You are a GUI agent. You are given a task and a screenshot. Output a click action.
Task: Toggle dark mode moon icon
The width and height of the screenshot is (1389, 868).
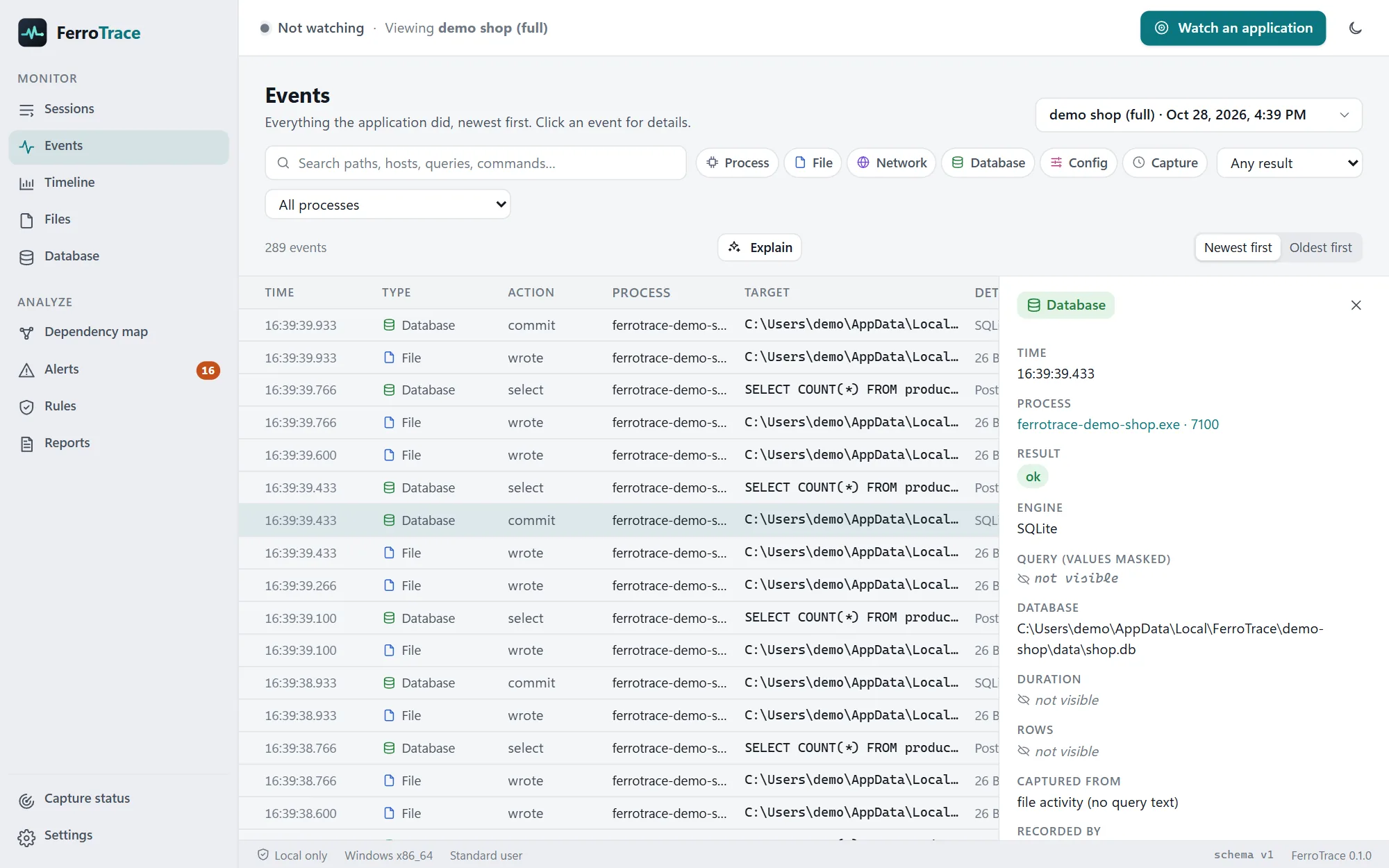(x=1355, y=28)
